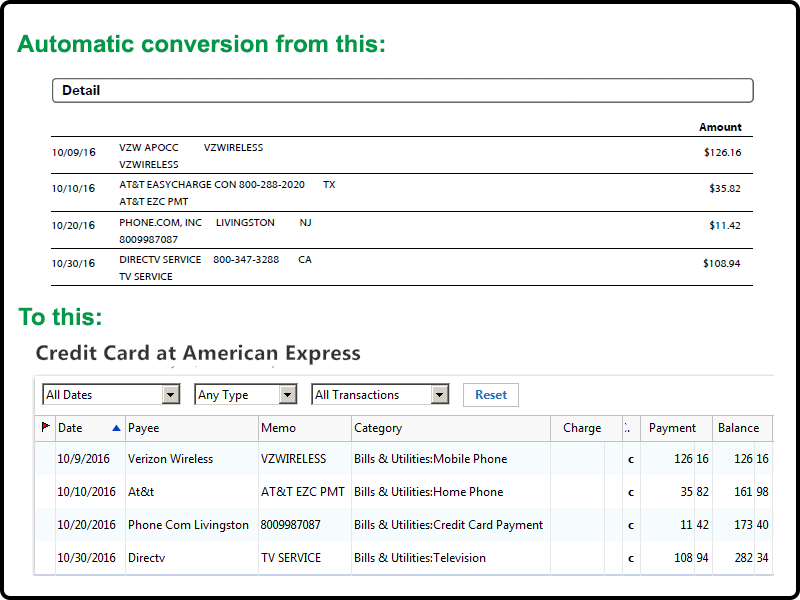Open the All Dates filter dropdown

pos(111,394)
